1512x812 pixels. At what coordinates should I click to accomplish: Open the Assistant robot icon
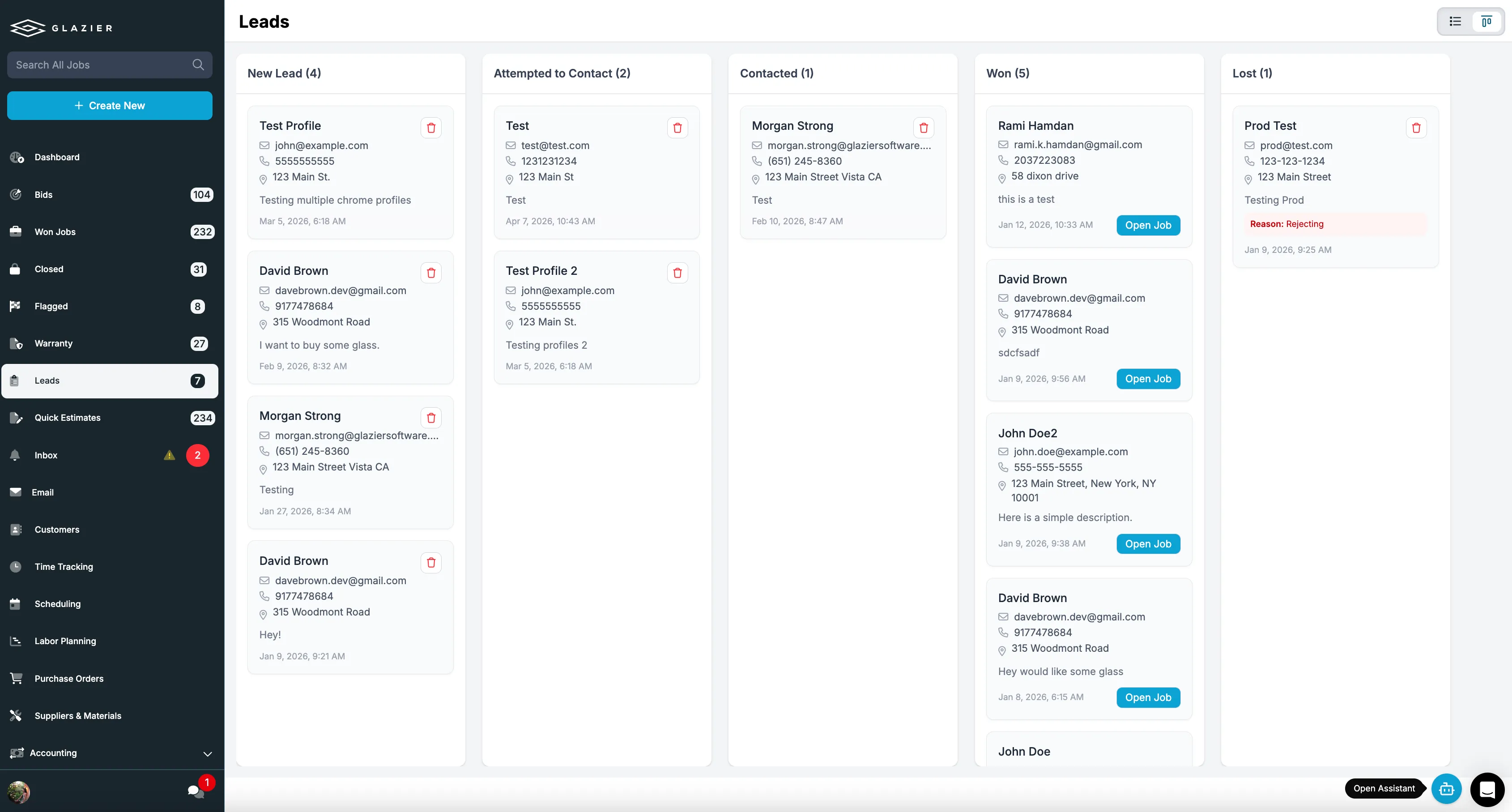click(1446, 789)
